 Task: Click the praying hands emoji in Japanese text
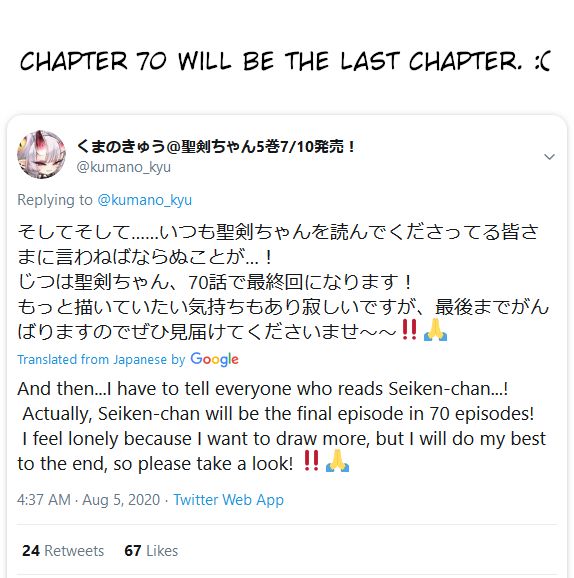pos(435,330)
